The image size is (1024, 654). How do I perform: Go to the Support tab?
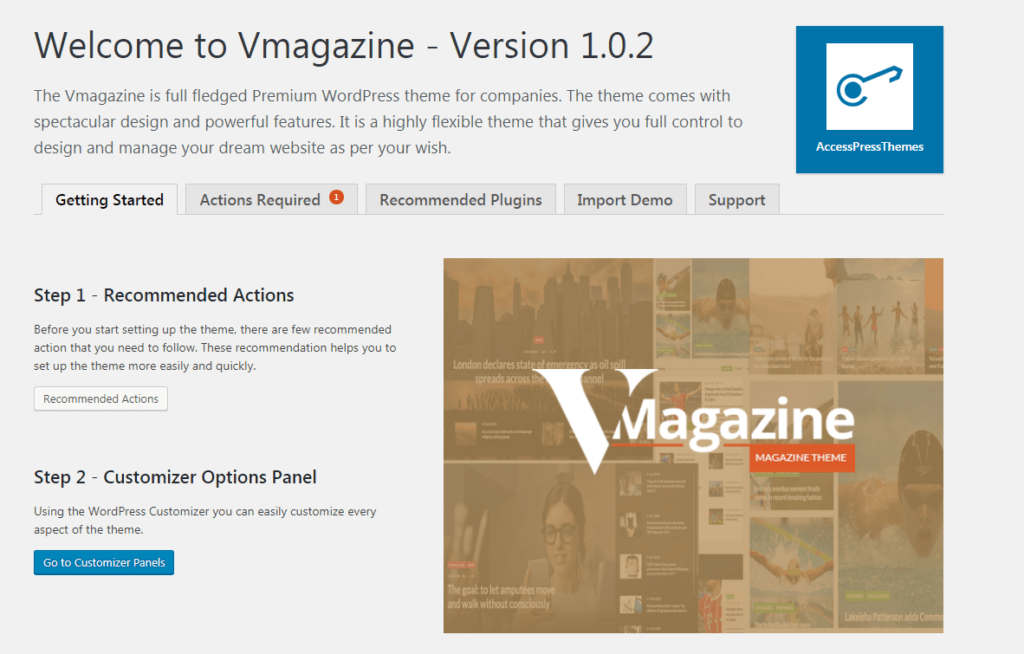(x=737, y=199)
